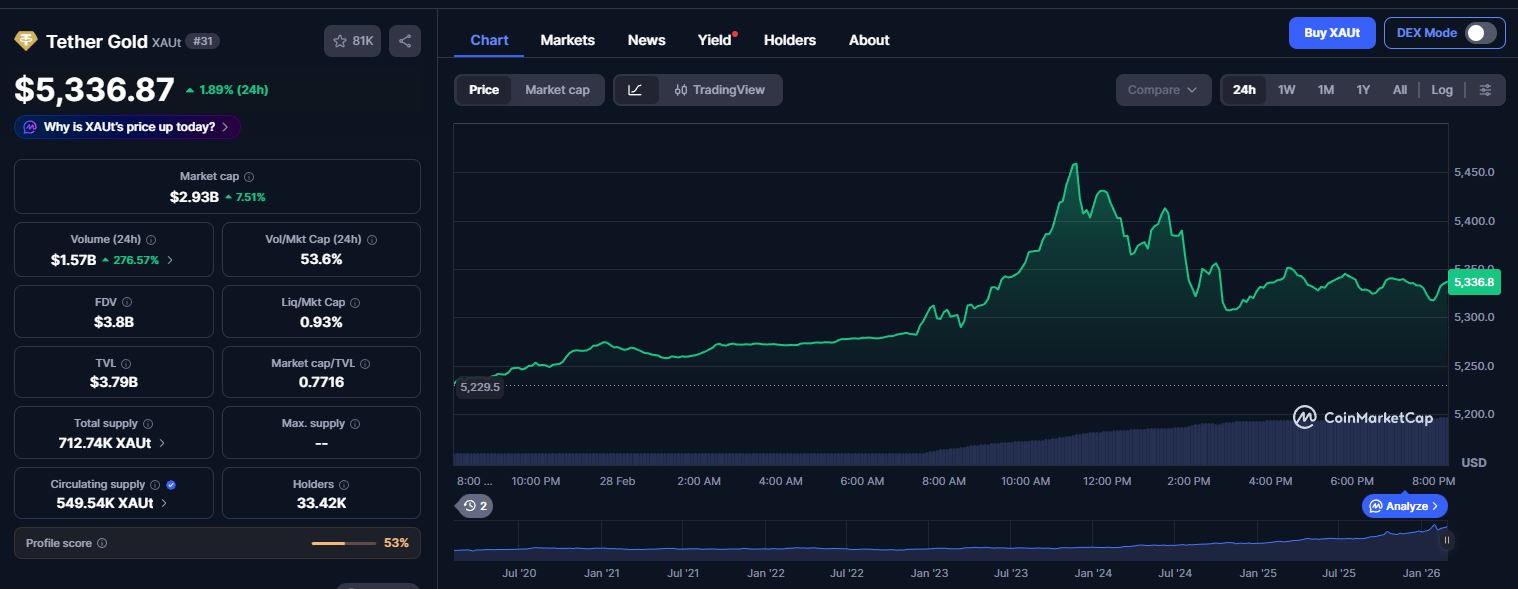Select 24h time range
Viewport: 1518px width, 589px height.
tap(1244, 90)
